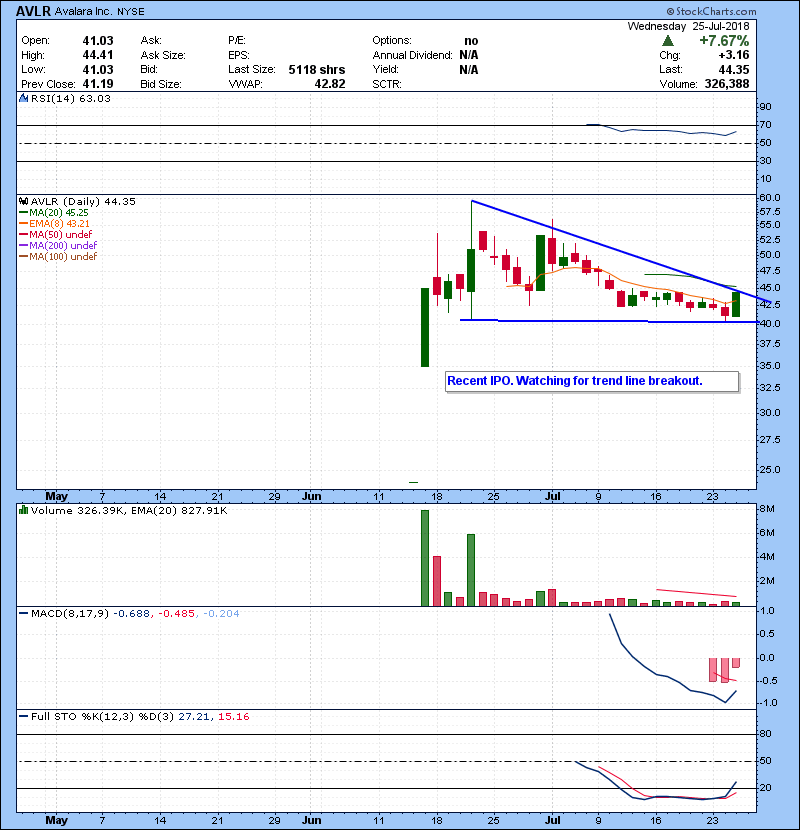Click the green up-arrow change indicator
800x830 pixels.
tap(668, 41)
